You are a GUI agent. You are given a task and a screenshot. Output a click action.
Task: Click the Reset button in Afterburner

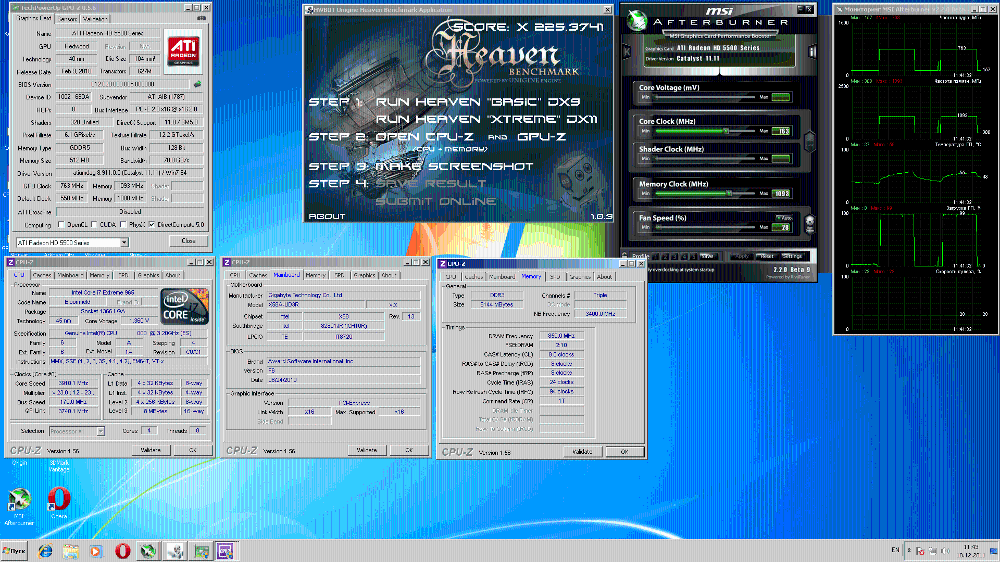pos(767,256)
